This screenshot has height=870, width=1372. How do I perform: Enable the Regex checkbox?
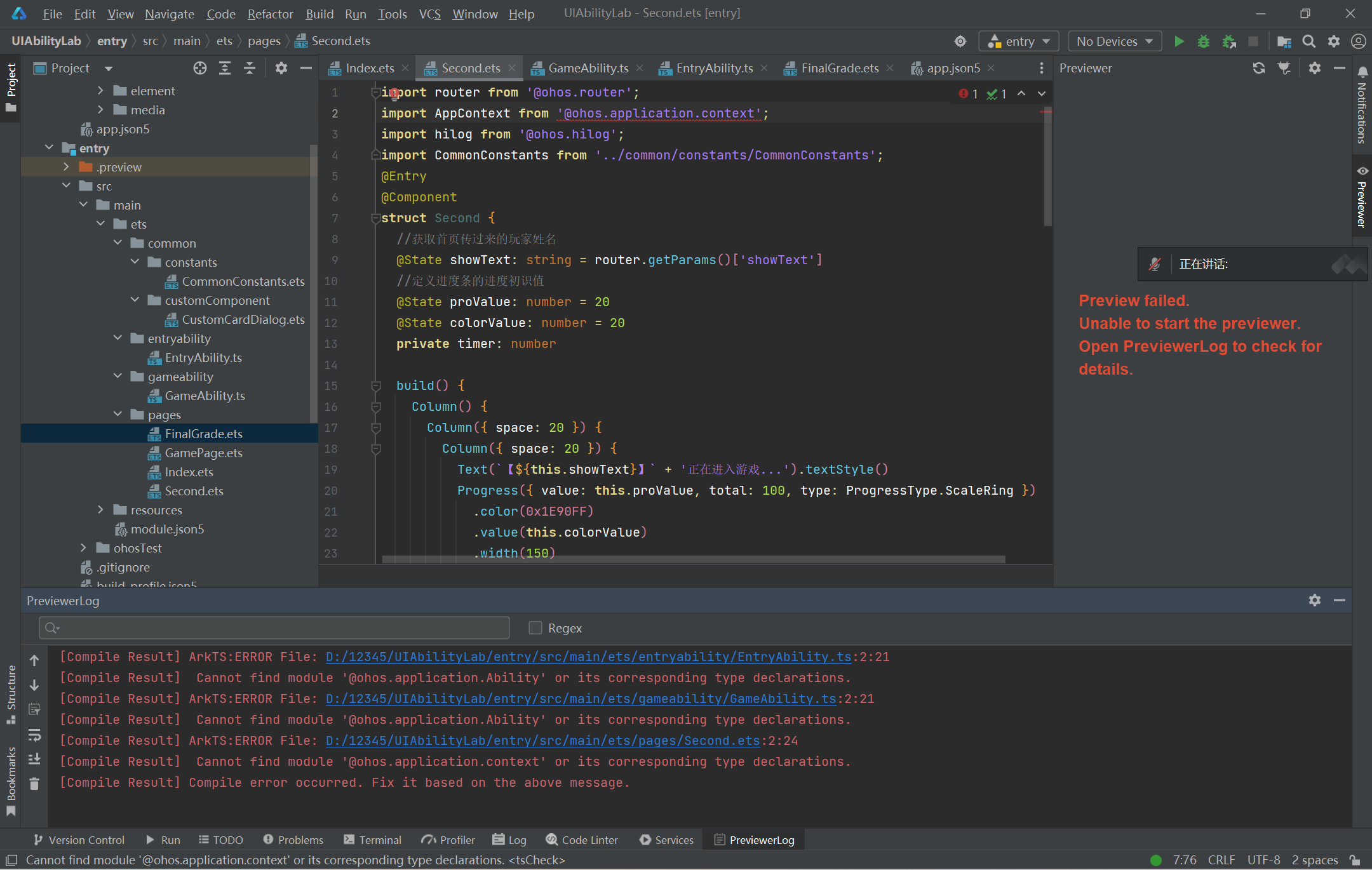(x=535, y=628)
